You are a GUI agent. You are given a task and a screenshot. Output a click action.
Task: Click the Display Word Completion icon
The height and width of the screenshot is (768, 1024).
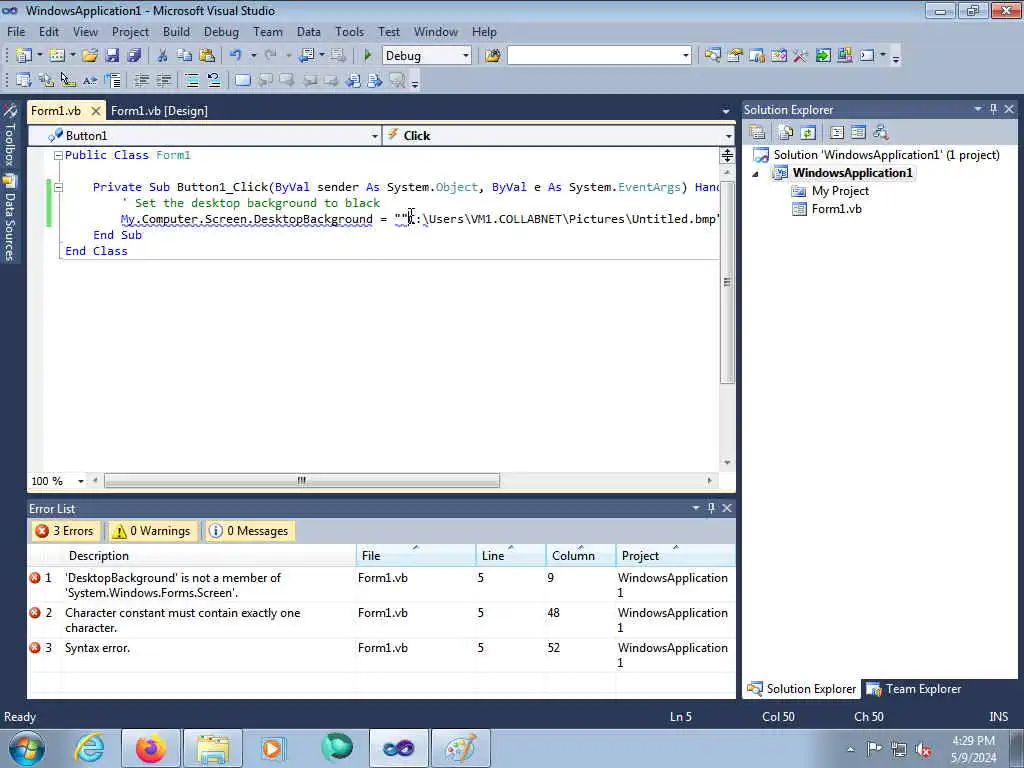(90, 80)
